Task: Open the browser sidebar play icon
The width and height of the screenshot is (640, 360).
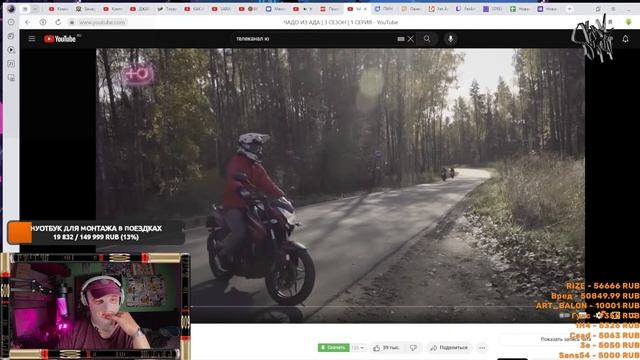Action: [x=11, y=50]
